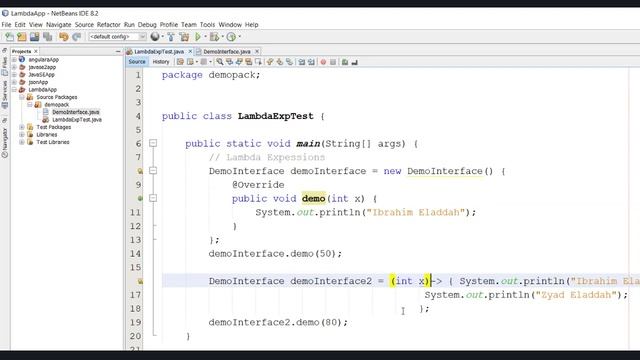Screen dimensions: 640x360
Task: Expand the jsonApp project node
Action: (x=14, y=82)
